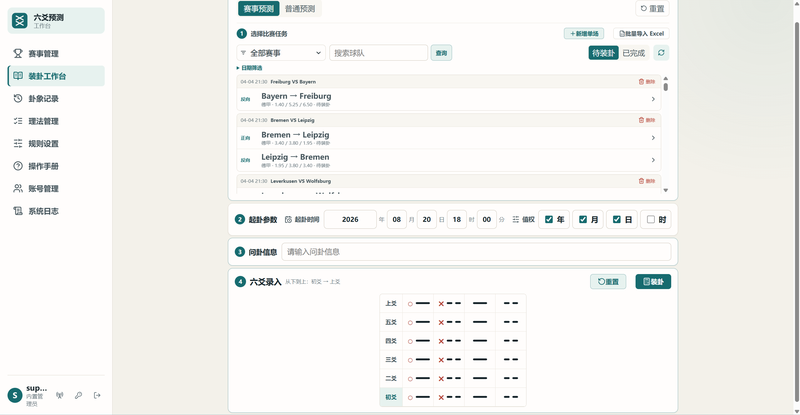This screenshot has width=800, height=415.
Task: Select moving yang (circle) for 上爻
Action: pos(418,303)
